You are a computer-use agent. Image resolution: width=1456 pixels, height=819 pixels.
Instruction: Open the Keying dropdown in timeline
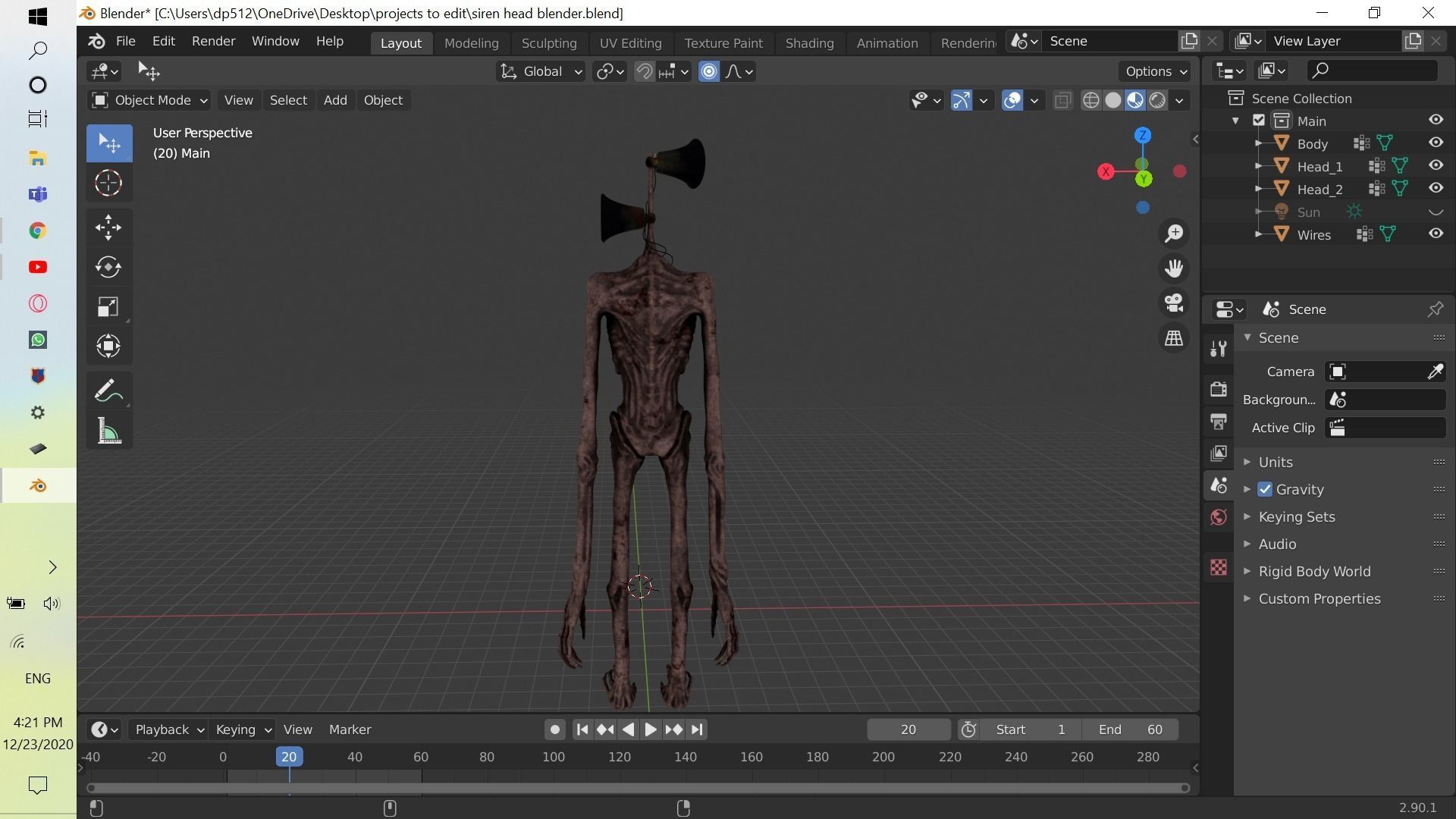tap(243, 730)
